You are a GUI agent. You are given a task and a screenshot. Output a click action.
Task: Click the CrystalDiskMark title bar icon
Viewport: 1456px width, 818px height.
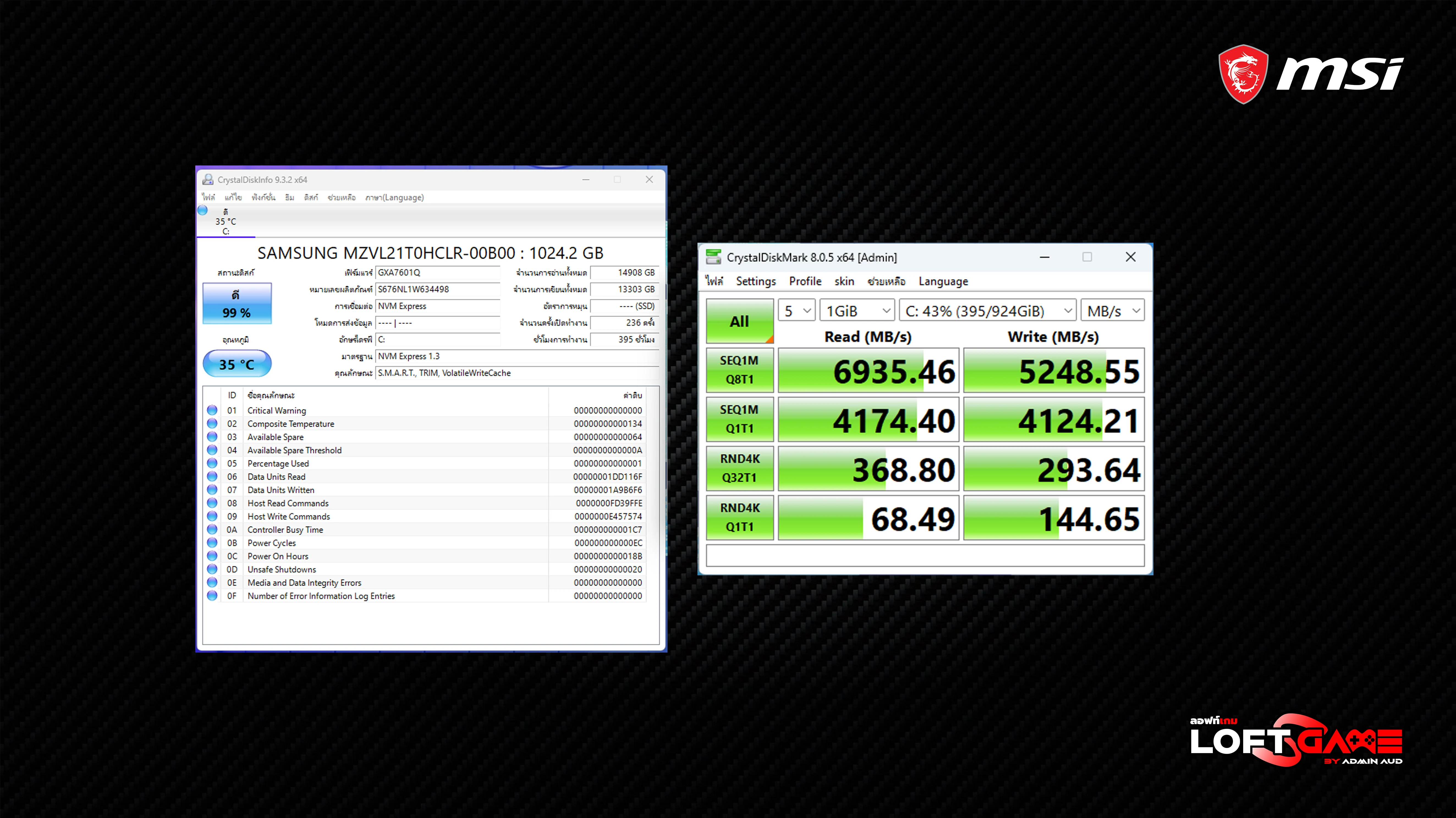coord(713,257)
